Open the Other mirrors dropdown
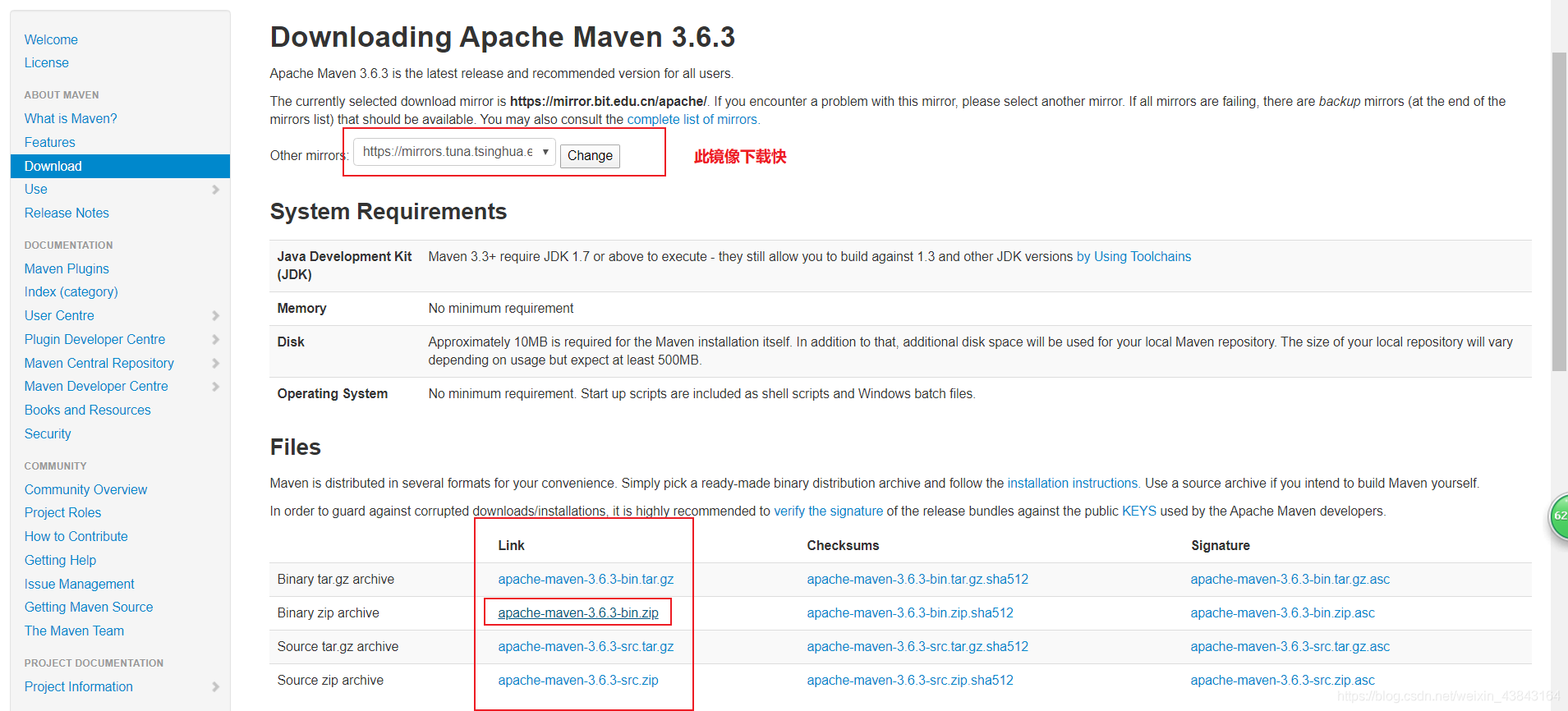1568x711 pixels. click(454, 152)
